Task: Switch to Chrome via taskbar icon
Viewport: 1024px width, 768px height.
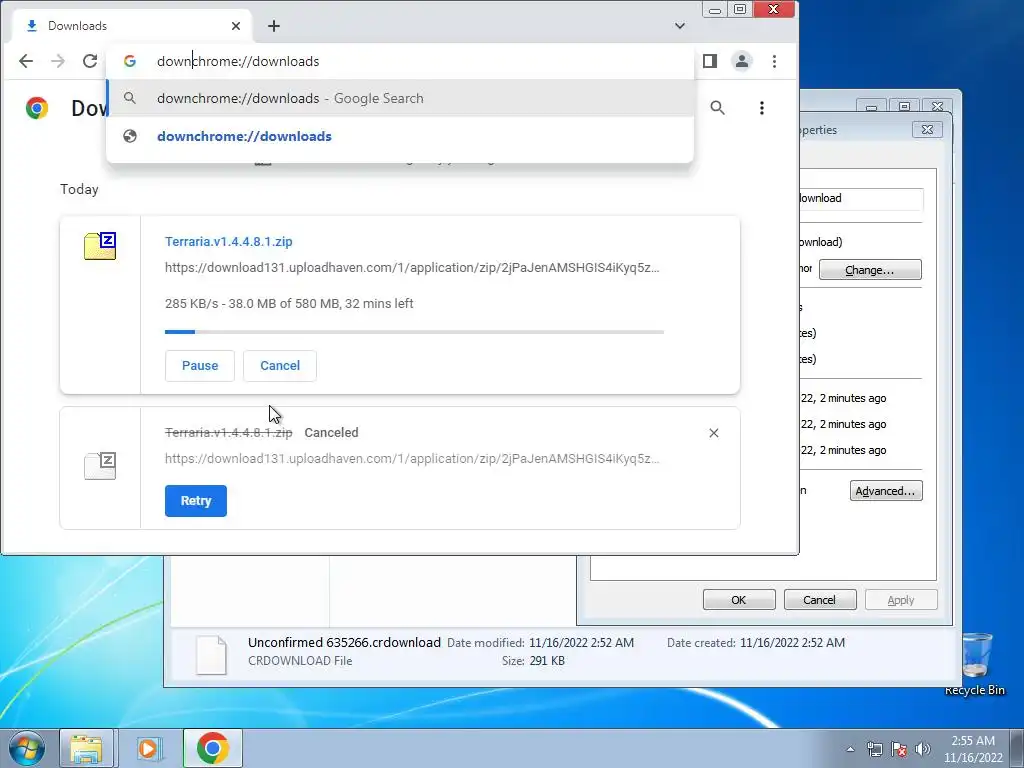Action: pyautogui.click(x=212, y=748)
